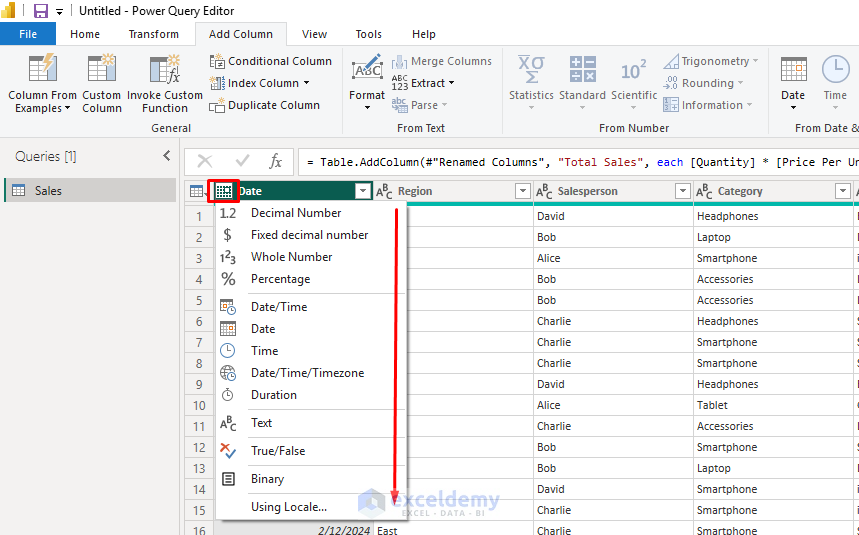Click the Salesperson column ABC type icon
Viewport: 859px width, 535px height.
[x=544, y=191]
